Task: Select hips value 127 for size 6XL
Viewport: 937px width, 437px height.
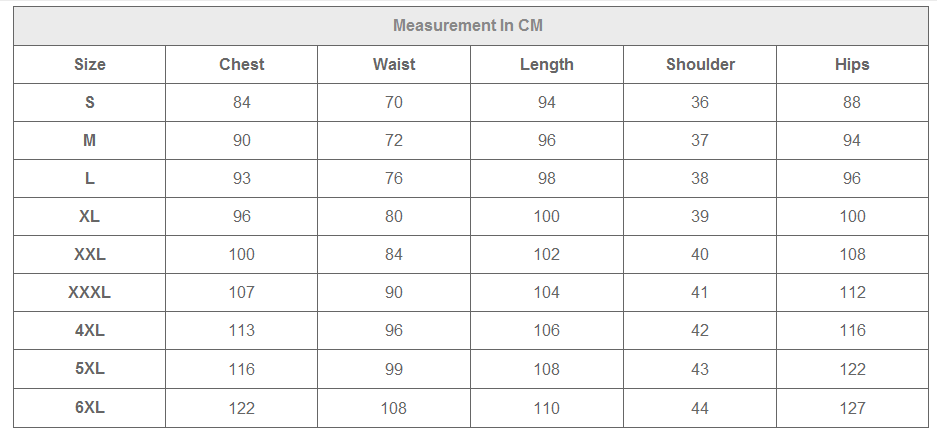Action: 852,407
